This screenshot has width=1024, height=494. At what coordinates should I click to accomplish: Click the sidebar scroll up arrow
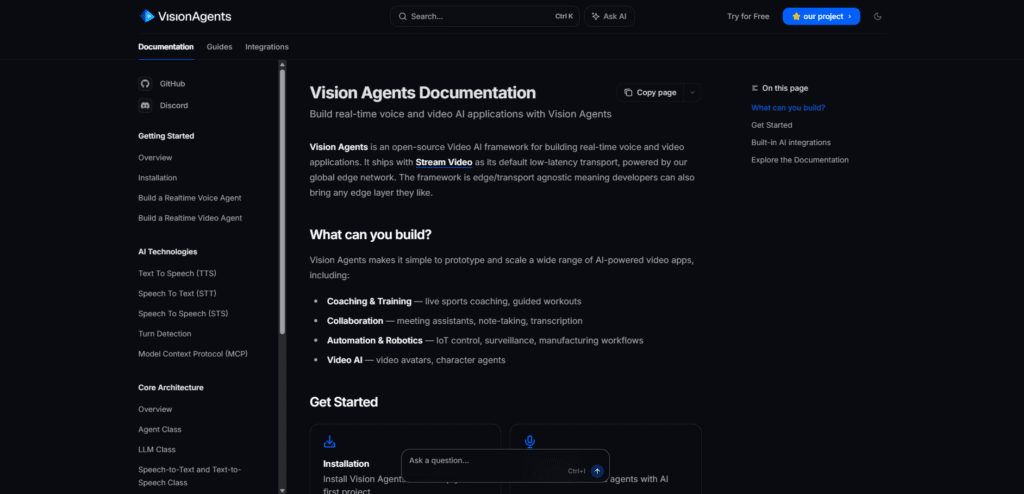coord(282,64)
